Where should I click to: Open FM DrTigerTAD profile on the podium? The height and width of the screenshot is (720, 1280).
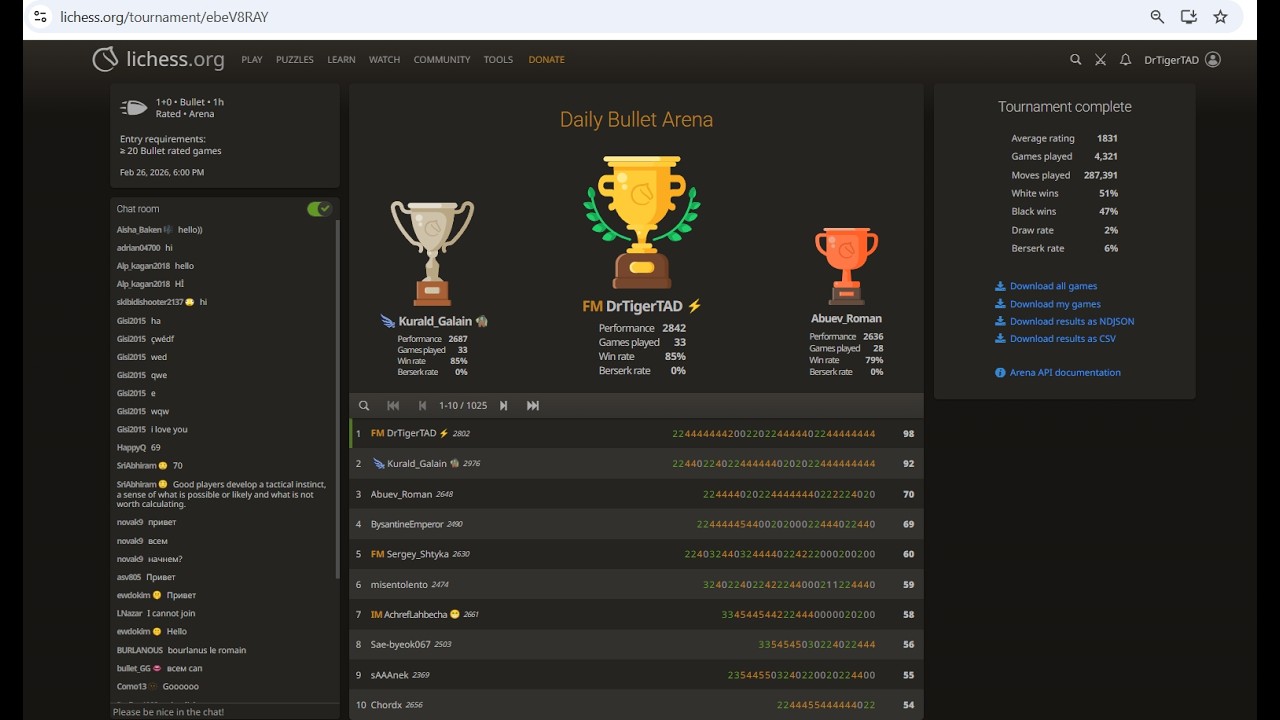(x=642, y=306)
